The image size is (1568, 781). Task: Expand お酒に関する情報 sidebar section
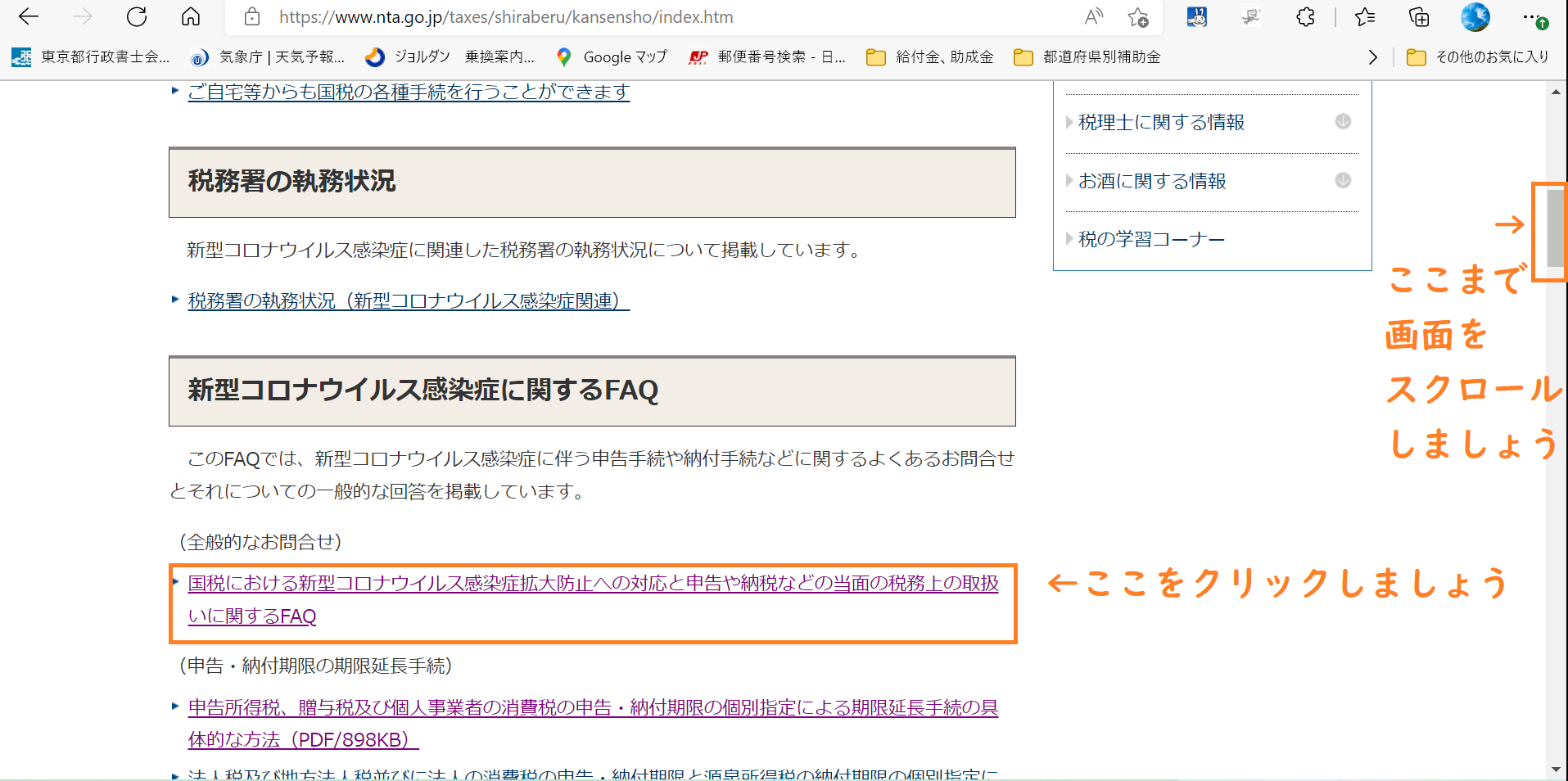tap(1343, 181)
